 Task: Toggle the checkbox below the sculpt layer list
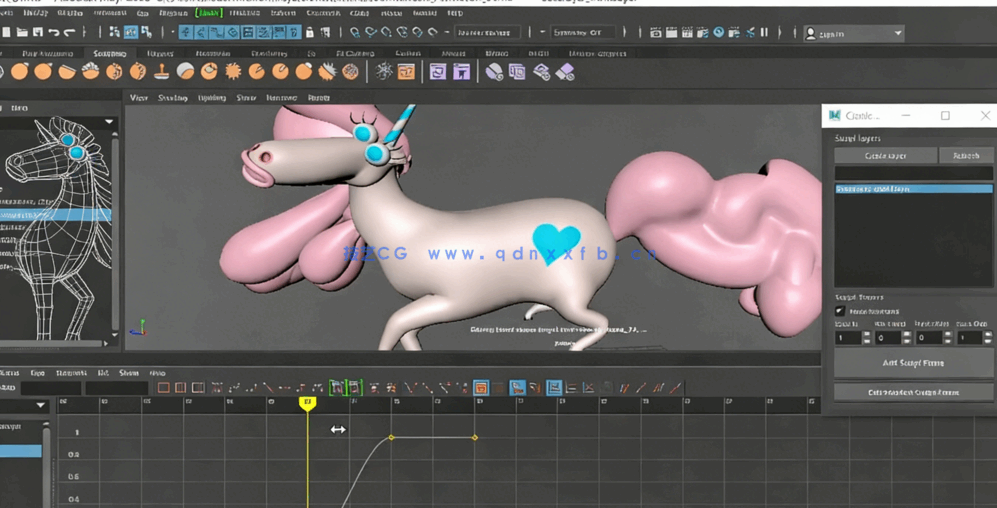(x=840, y=311)
